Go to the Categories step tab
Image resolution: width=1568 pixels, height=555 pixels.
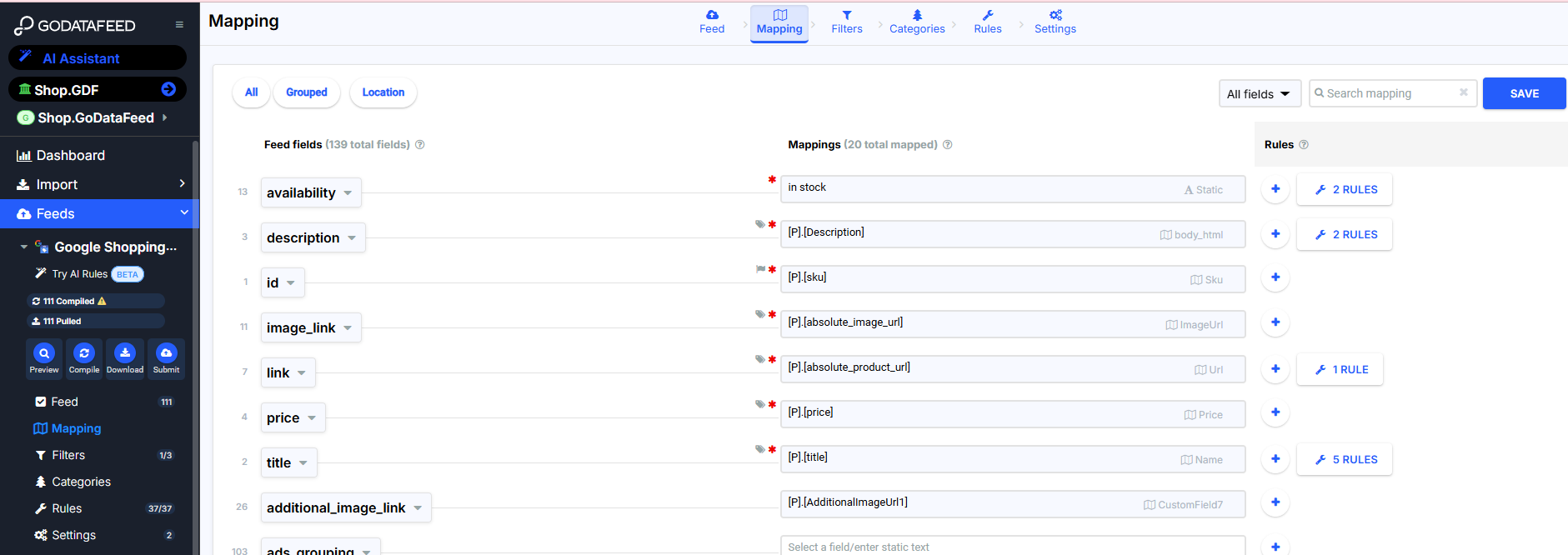[x=917, y=22]
